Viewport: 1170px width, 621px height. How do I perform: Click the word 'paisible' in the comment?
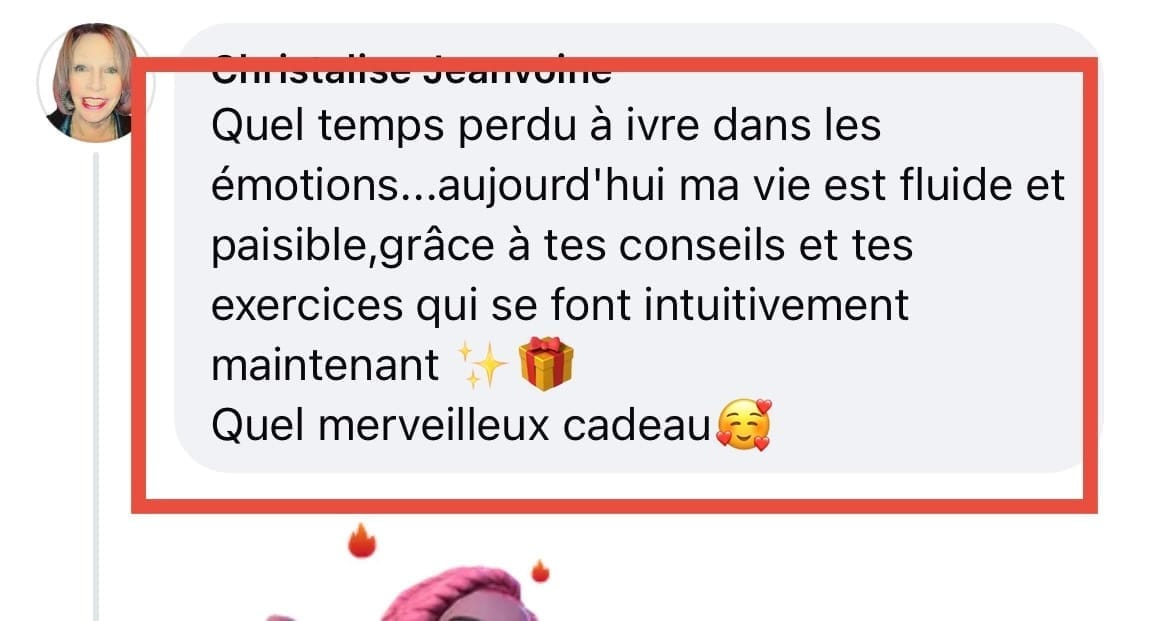tap(290, 247)
